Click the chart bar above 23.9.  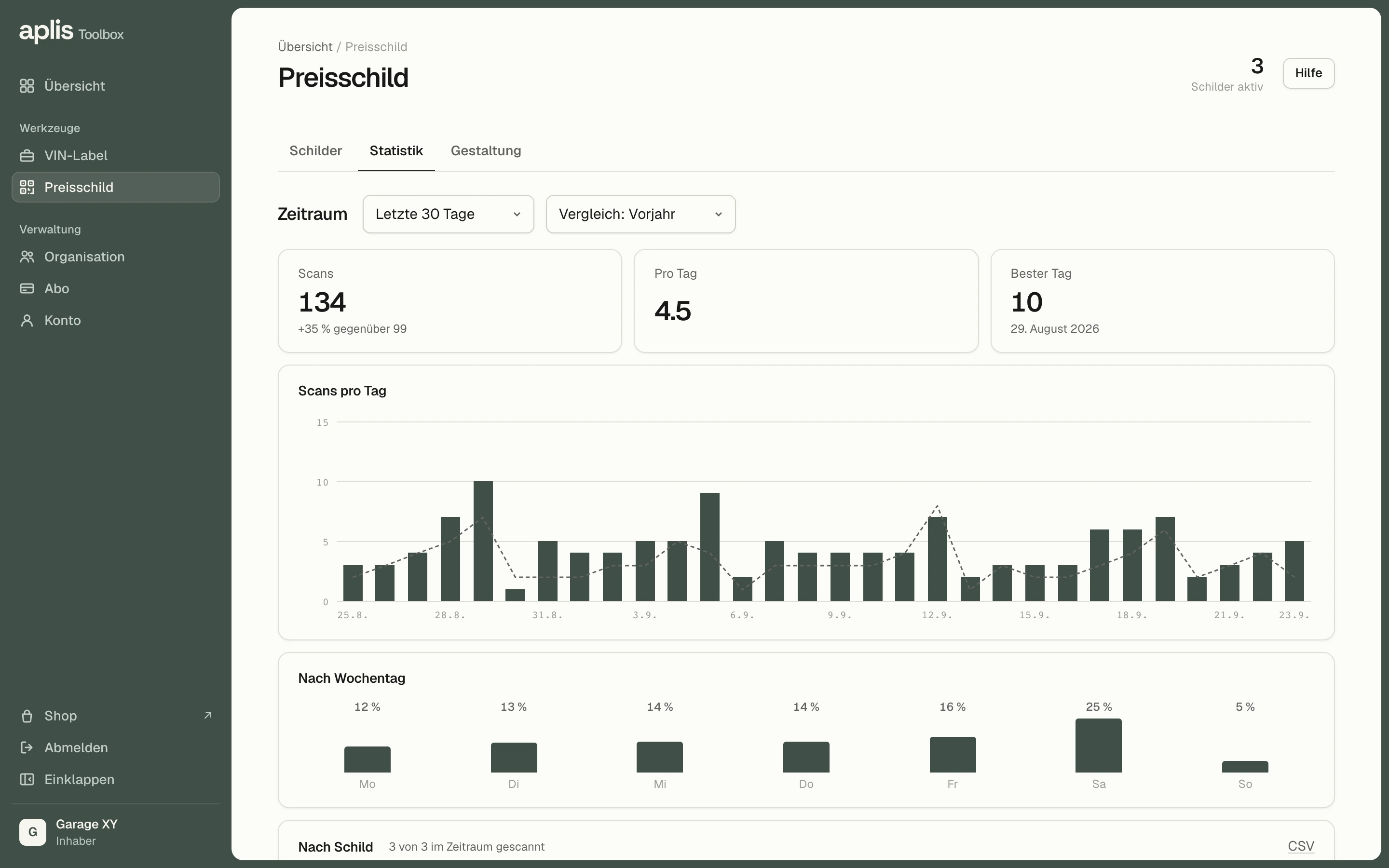click(x=1294, y=570)
